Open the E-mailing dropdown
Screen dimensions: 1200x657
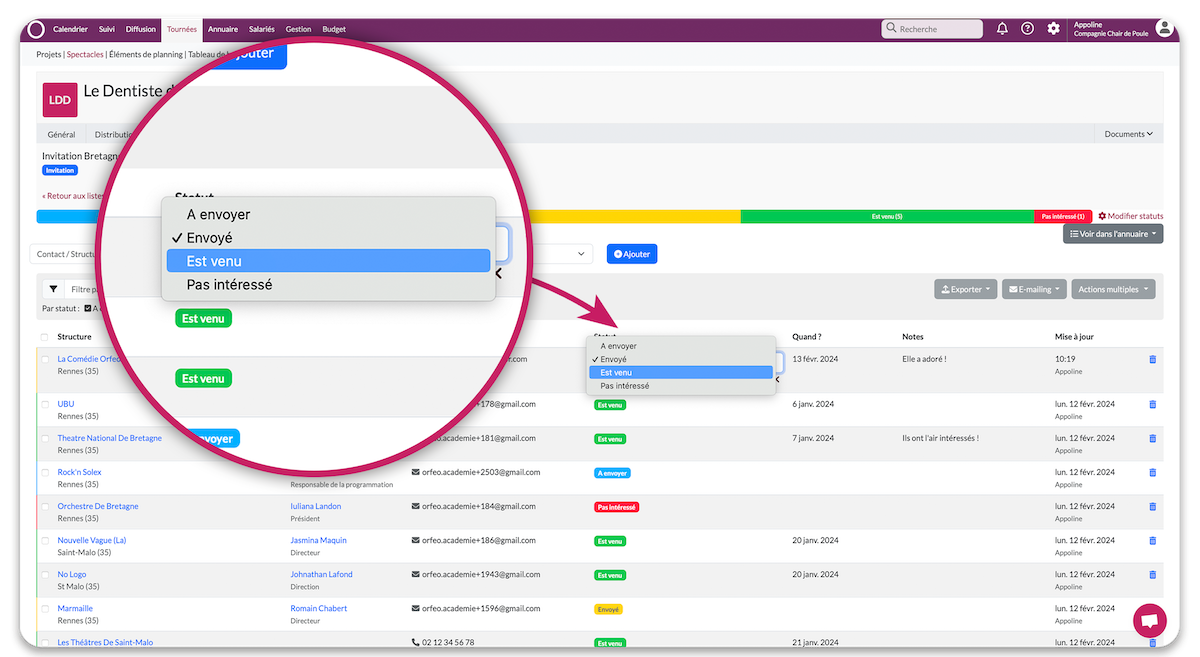1033,289
